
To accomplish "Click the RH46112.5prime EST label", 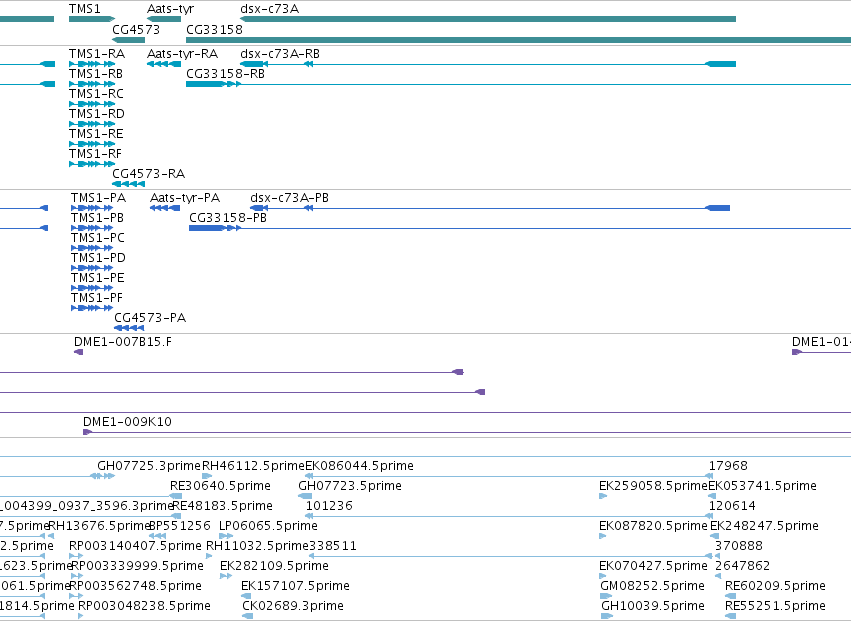I will [253, 466].
